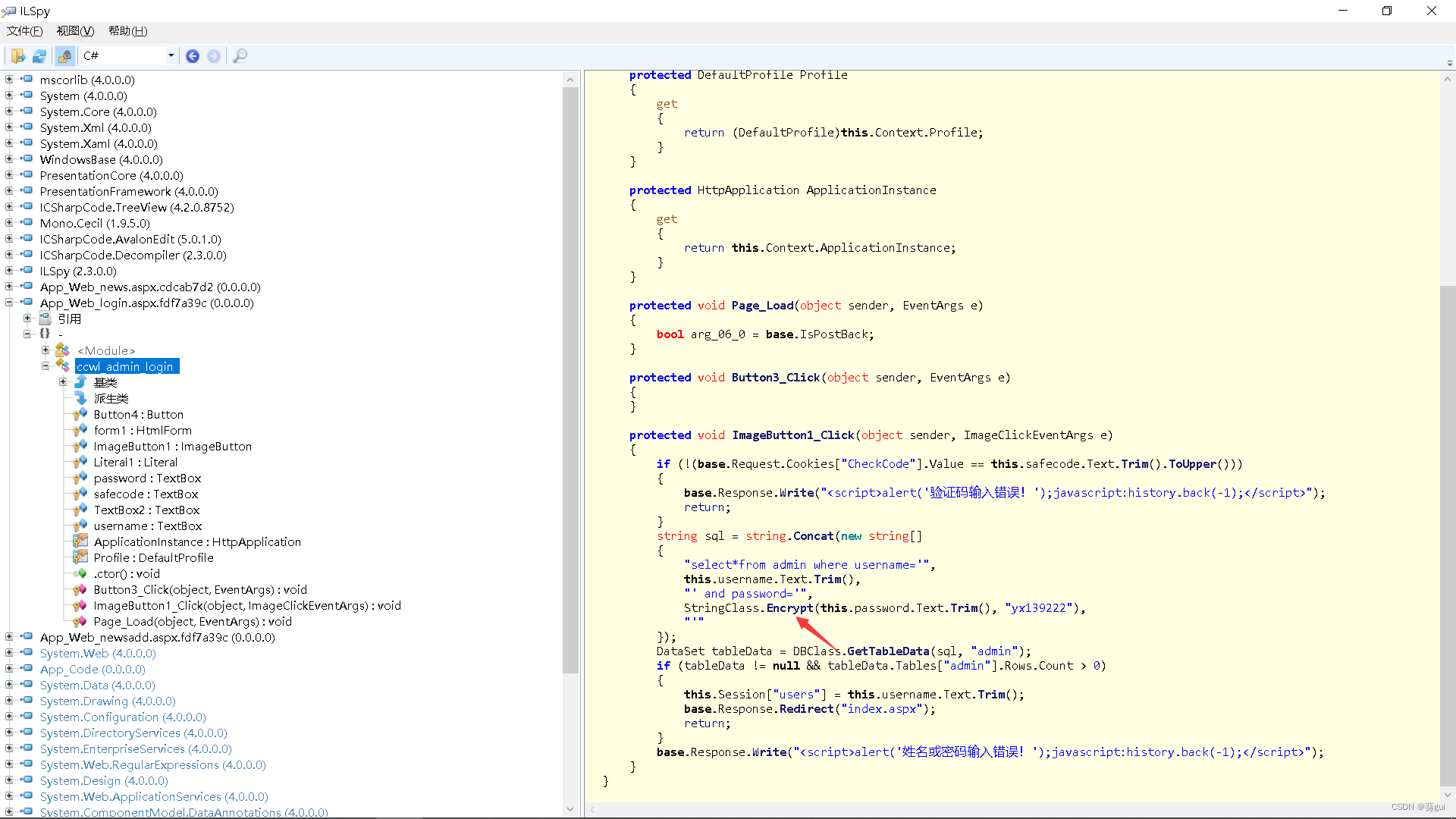Click the 派生类 derived types icon
Image resolution: width=1456 pixels, height=819 pixels.
point(80,397)
